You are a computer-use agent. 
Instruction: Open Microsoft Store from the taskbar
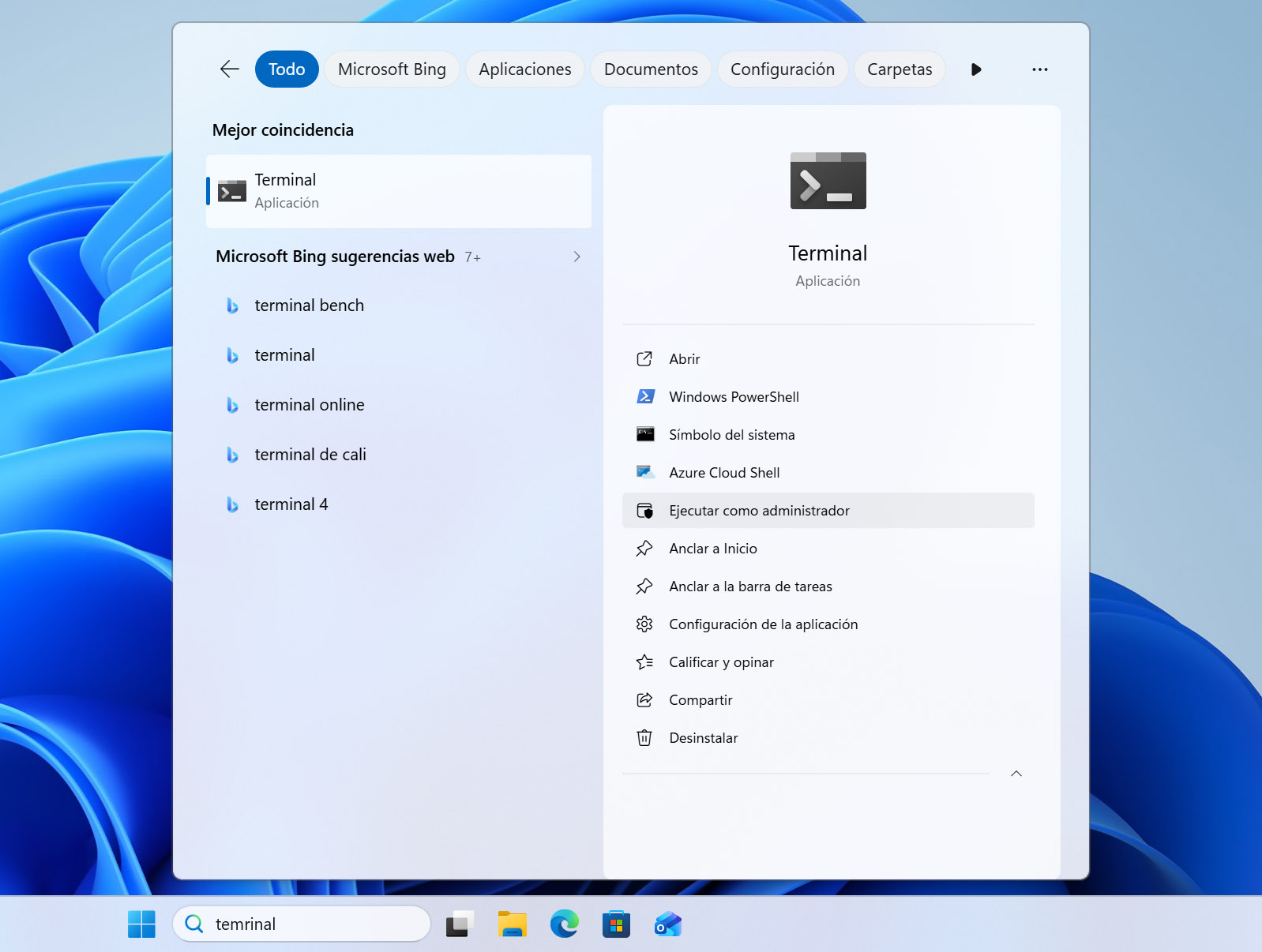pos(616,924)
